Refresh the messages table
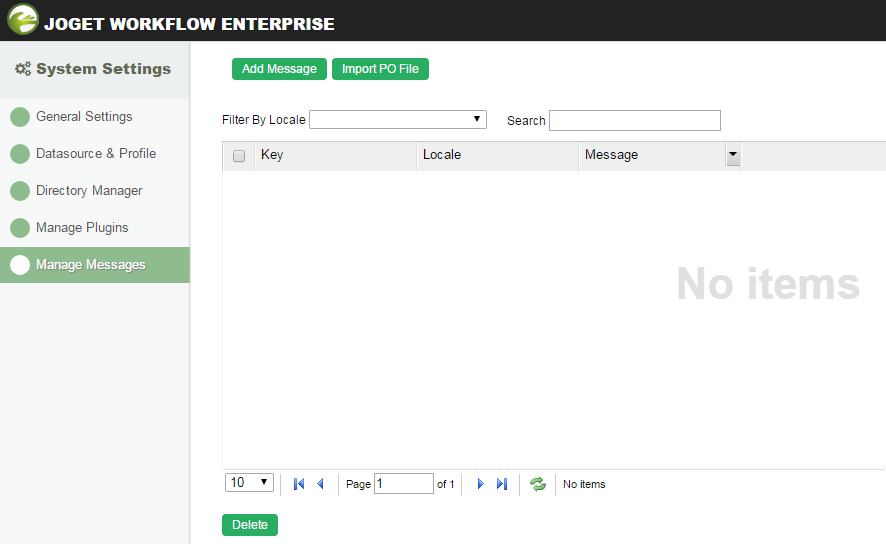Screen dimensions: 886x544 538,484
